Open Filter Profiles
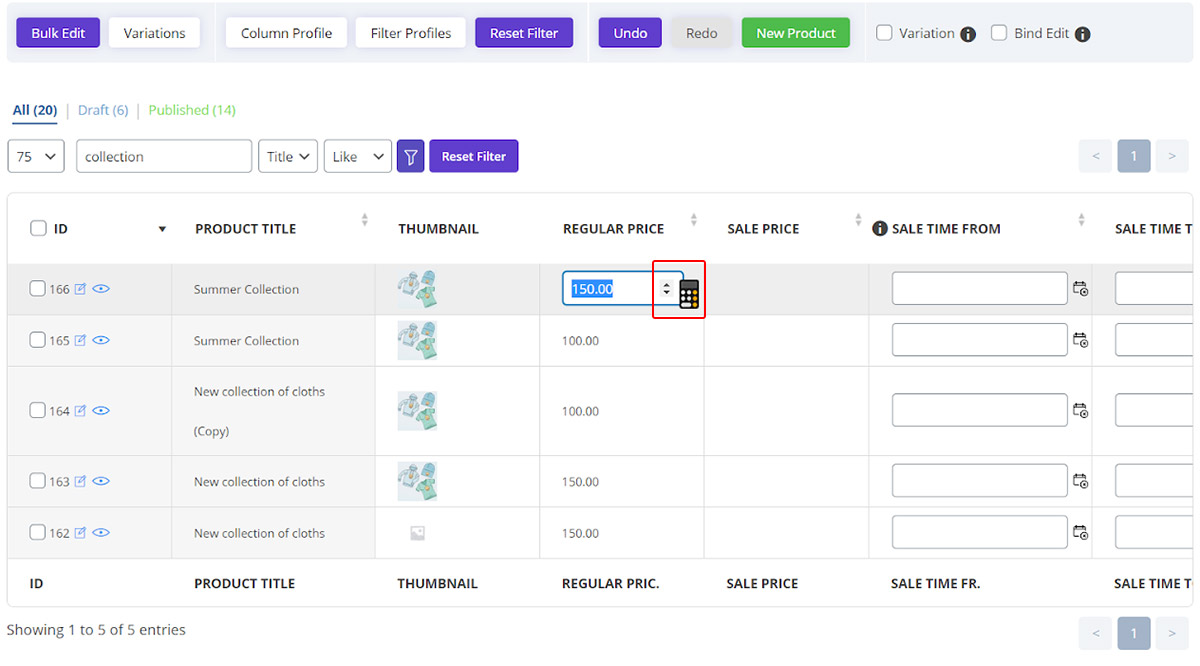Screen dimensions: 1200x666 (411, 33)
